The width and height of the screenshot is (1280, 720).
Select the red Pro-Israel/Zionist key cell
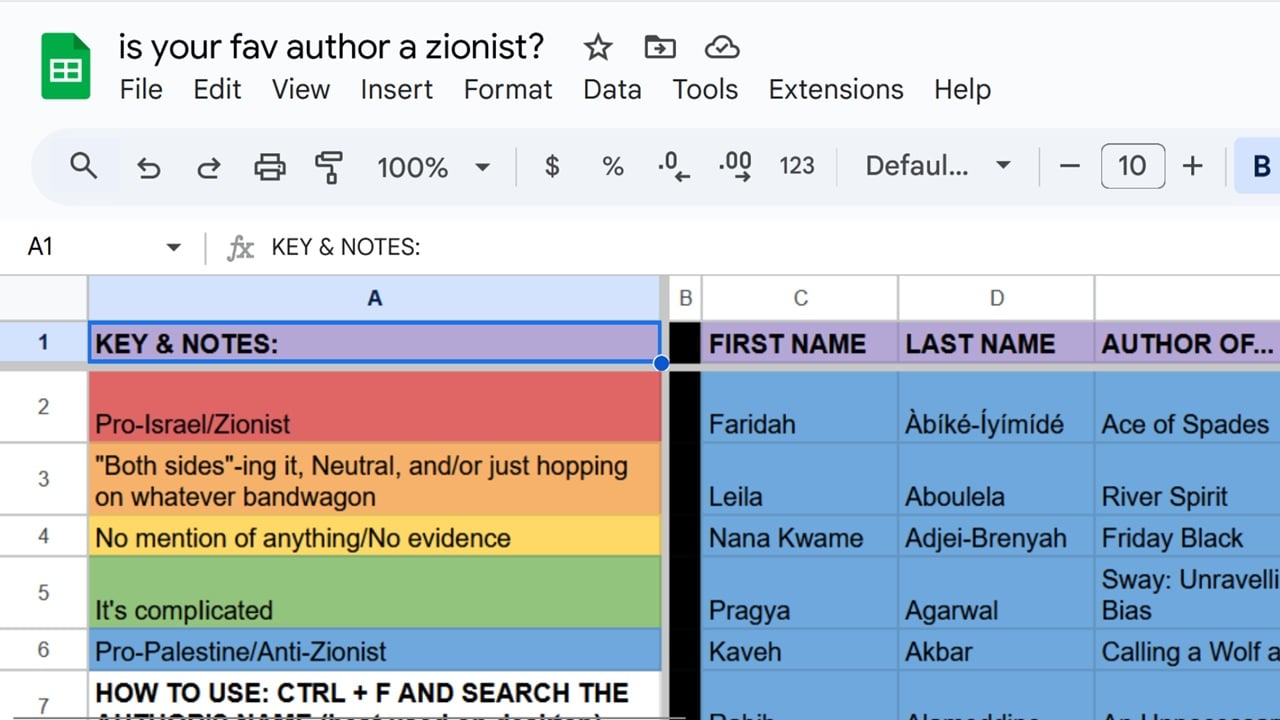(x=375, y=406)
